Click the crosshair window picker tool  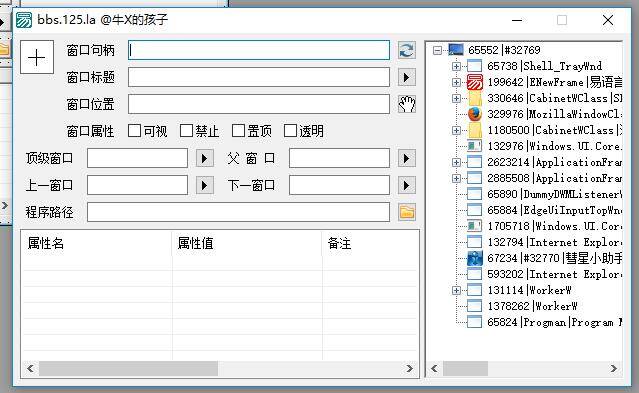tap(37, 57)
